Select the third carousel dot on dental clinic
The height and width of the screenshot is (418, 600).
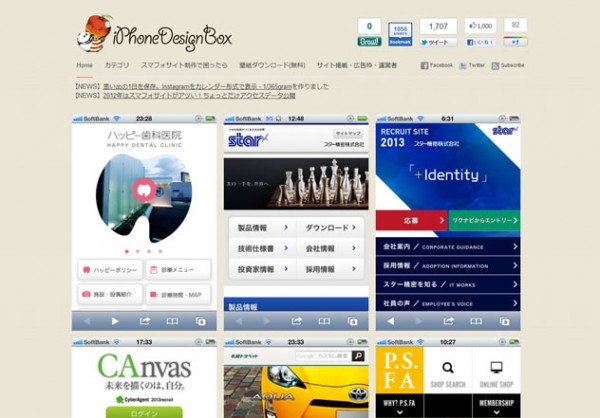[149, 251]
